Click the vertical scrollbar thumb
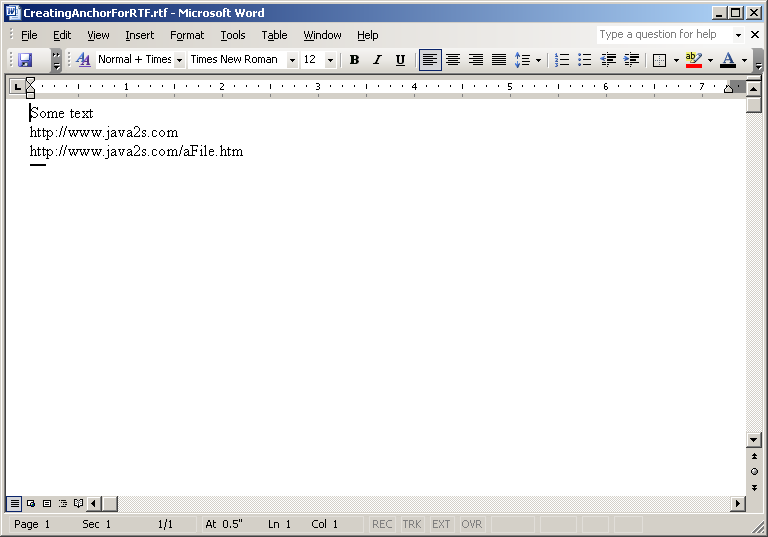This screenshot has height=537, width=768. tap(754, 105)
